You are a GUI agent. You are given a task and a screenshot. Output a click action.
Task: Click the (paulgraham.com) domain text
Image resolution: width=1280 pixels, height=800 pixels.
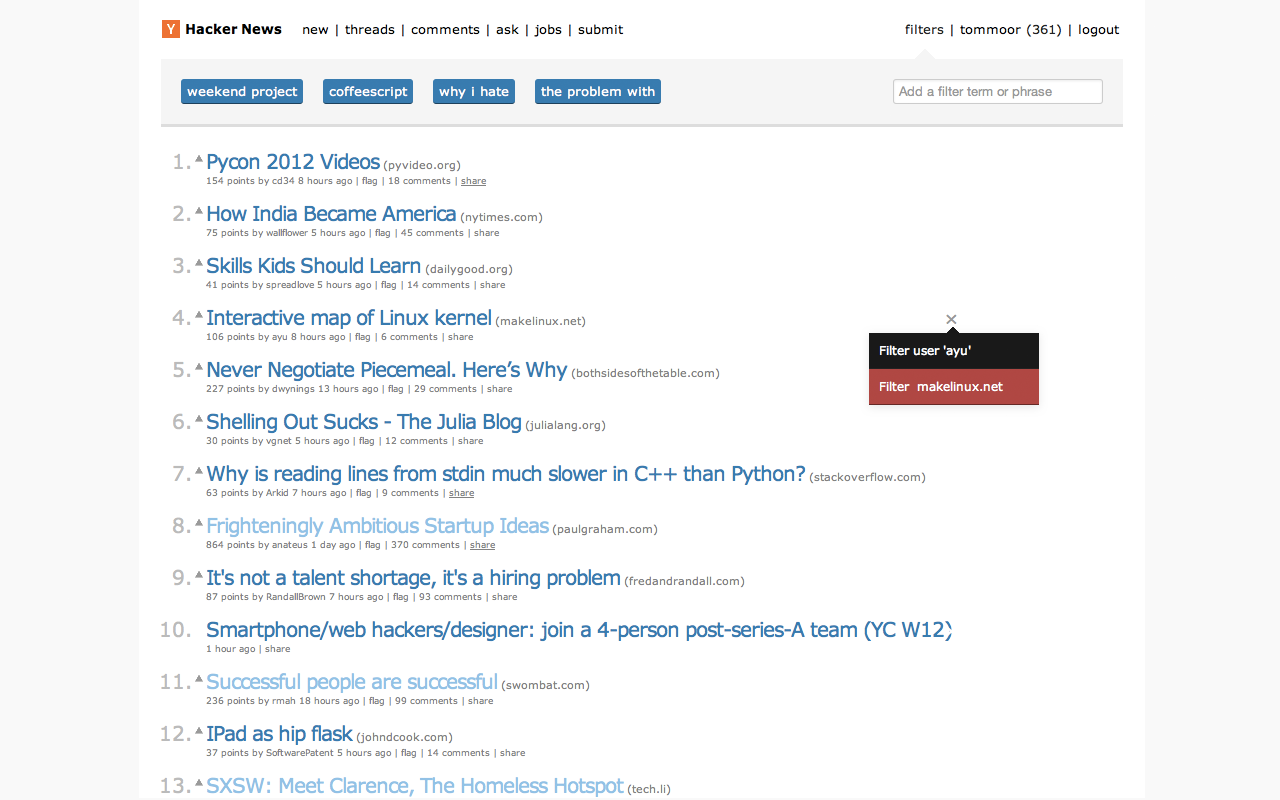605,529
